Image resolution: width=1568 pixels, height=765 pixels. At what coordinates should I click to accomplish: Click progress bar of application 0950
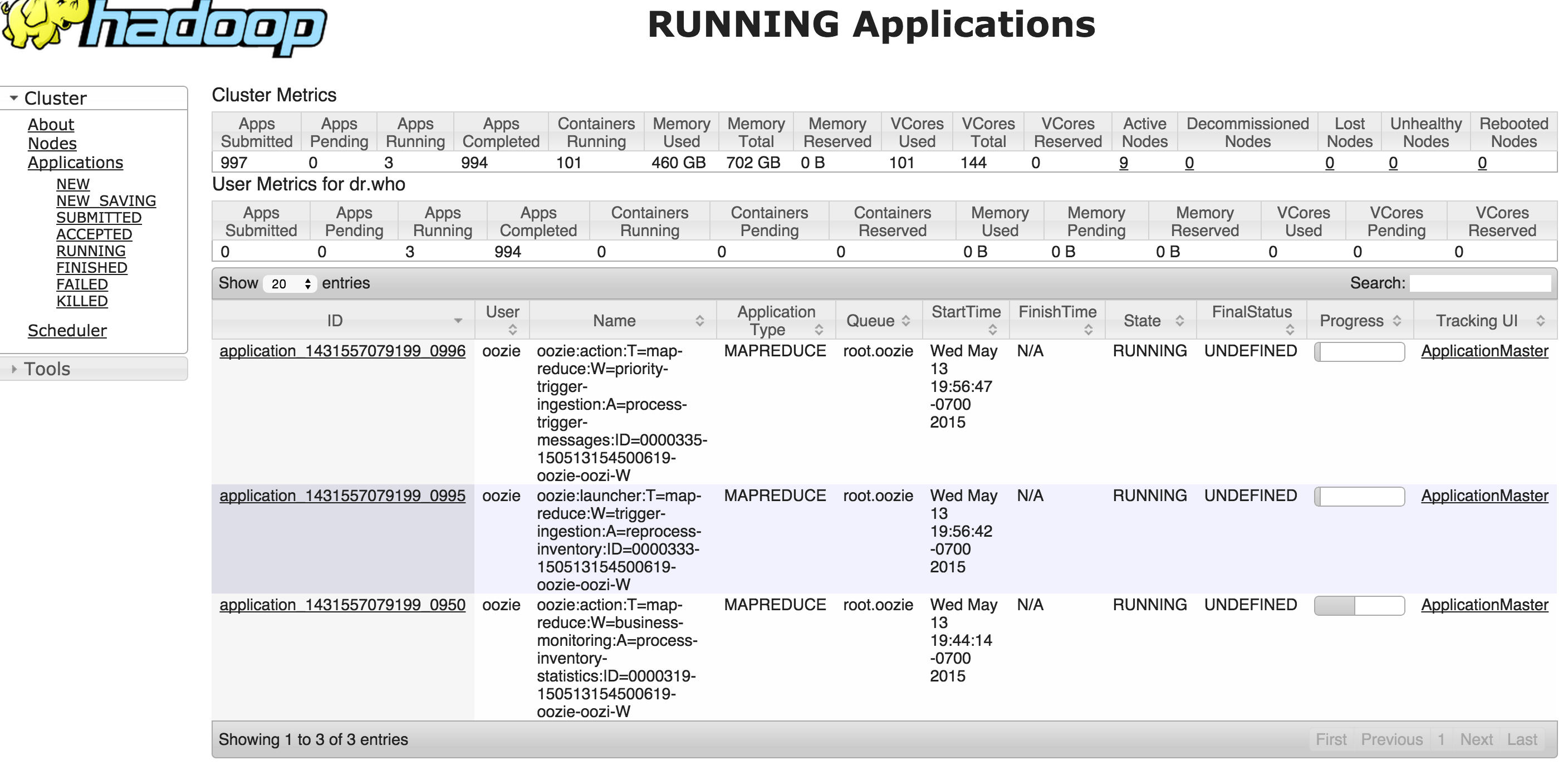1359,606
